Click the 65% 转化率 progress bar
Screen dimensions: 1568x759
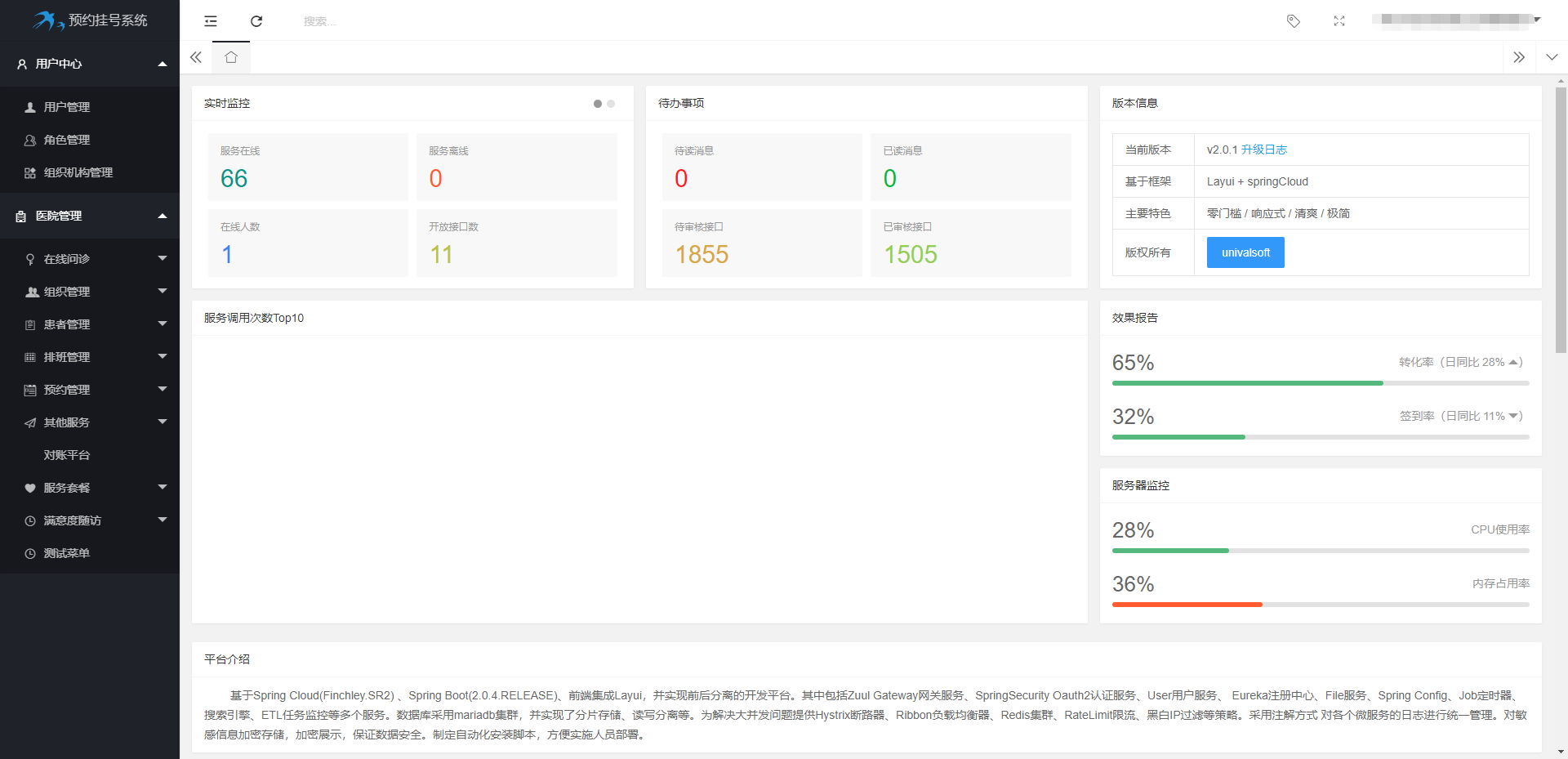[x=1321, y=383]
